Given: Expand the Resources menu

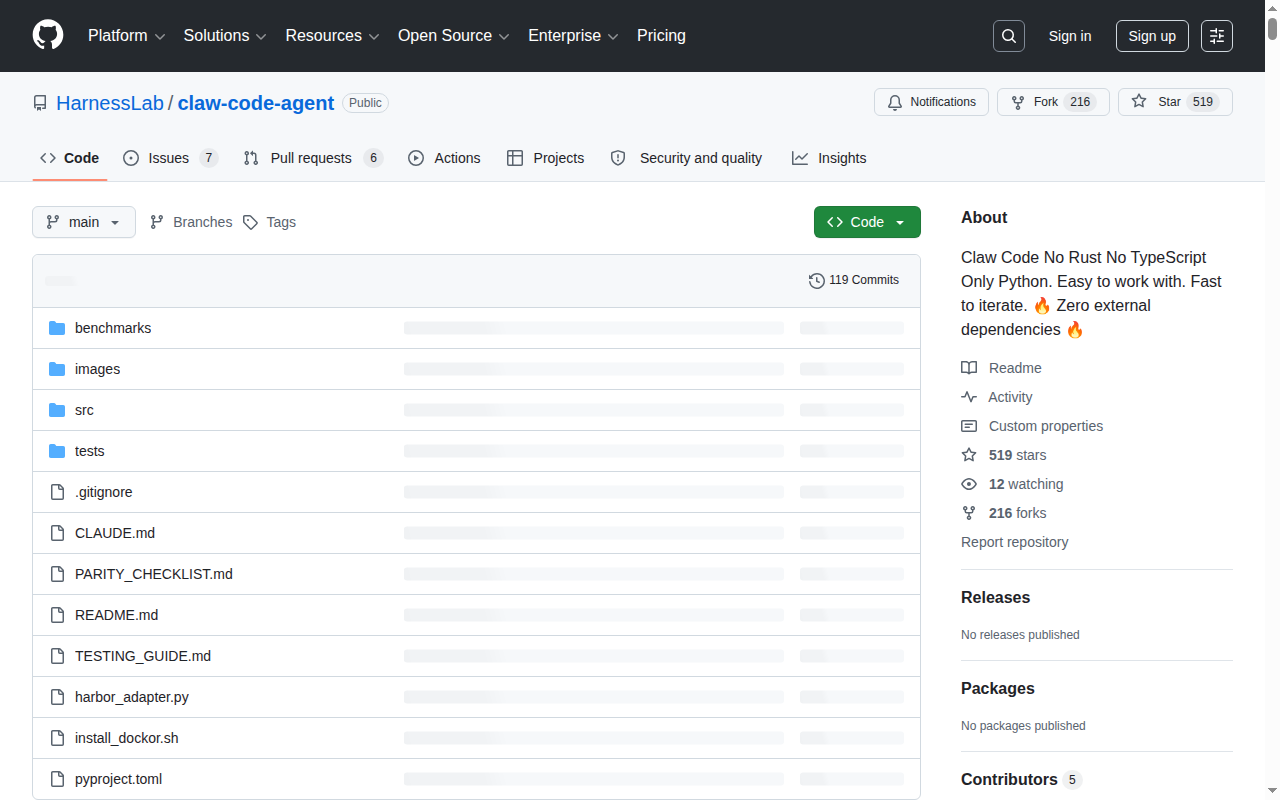Looking at the screenshot, I should click(332, 36).
